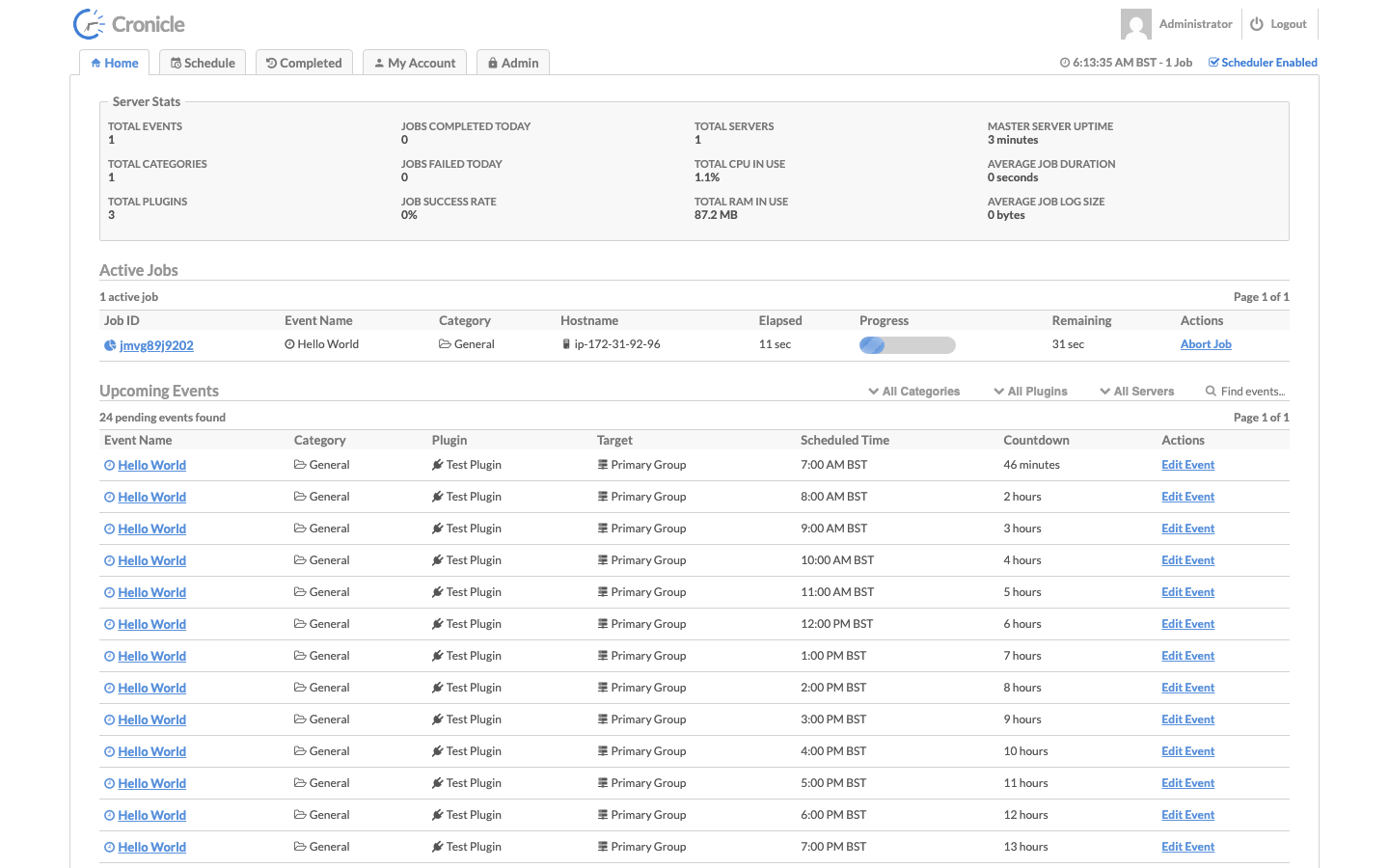Open the Admin tab

click(x=513, y=63)
